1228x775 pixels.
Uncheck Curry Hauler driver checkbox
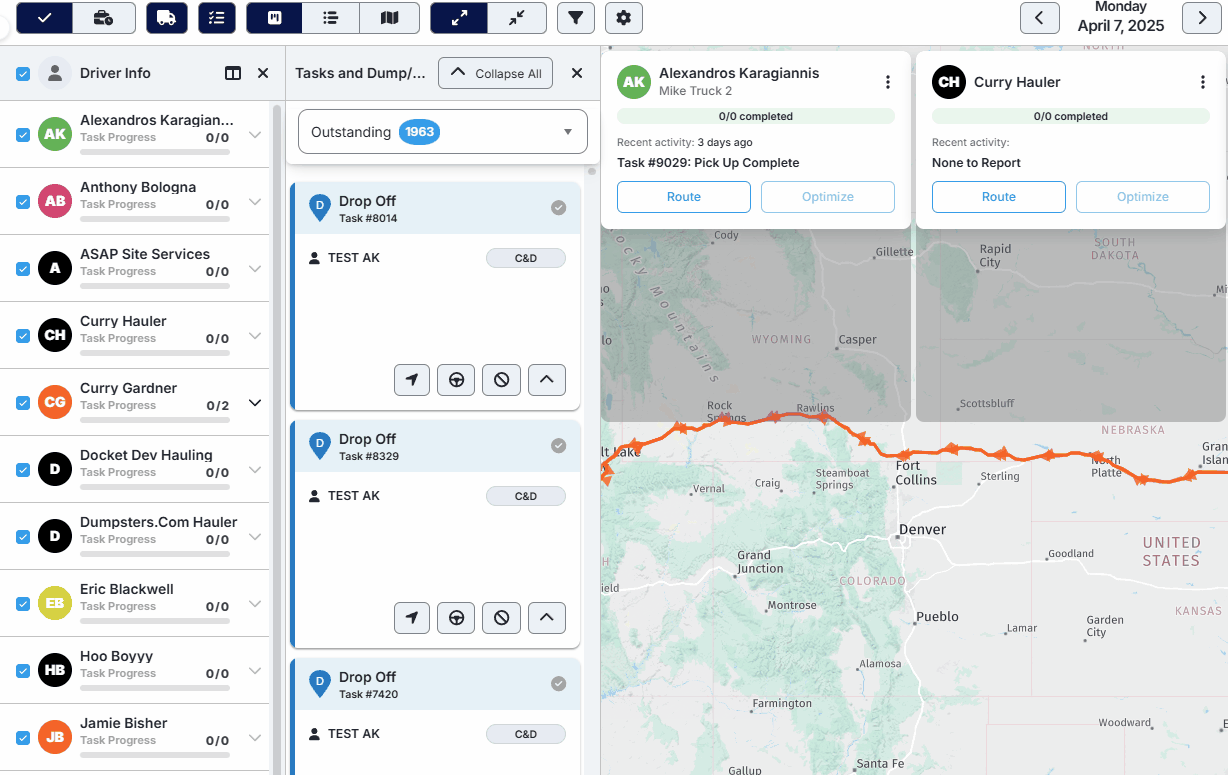click(x=23, y=335)
